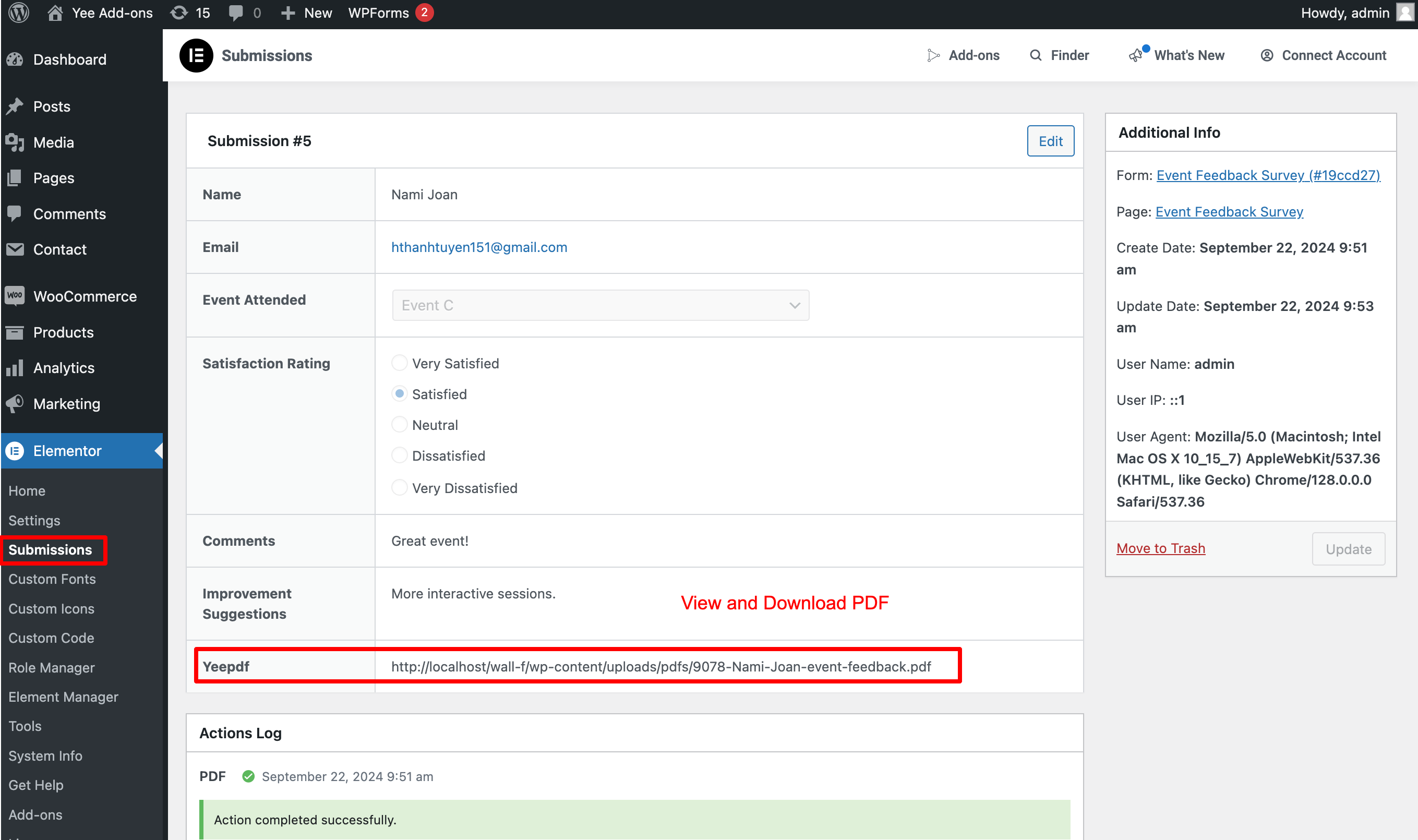Click the Analytics bar chart icon
Image resolution: width=1418 pixels, height=840 pixels.
pos(15,367)
